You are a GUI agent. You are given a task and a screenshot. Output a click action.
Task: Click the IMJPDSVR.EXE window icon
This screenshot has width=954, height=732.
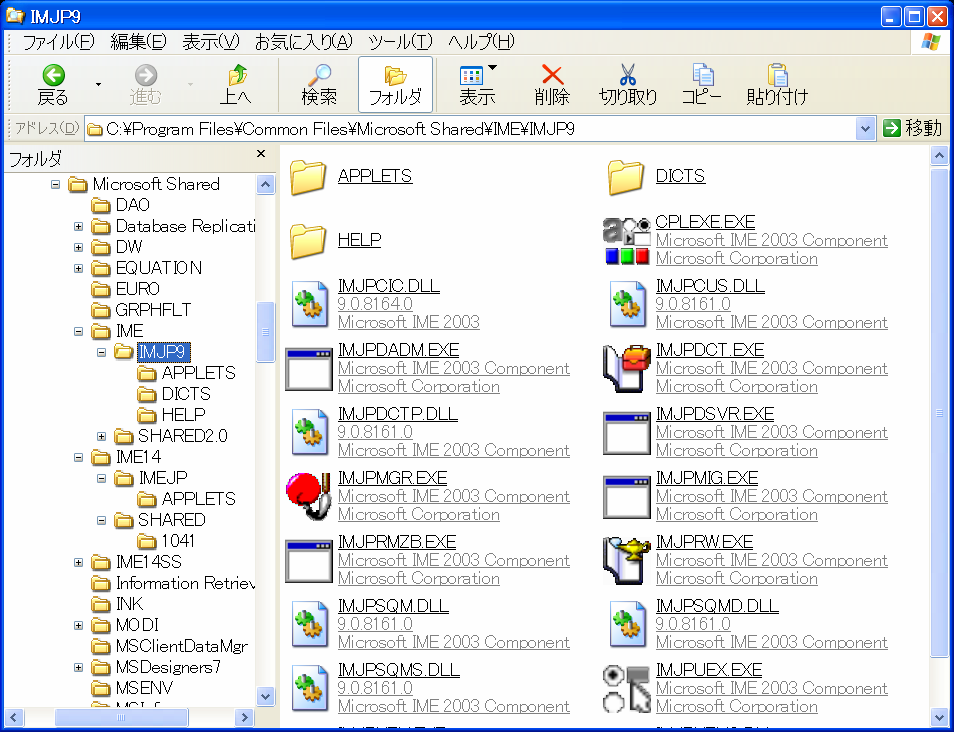click(x=627, y=433)
